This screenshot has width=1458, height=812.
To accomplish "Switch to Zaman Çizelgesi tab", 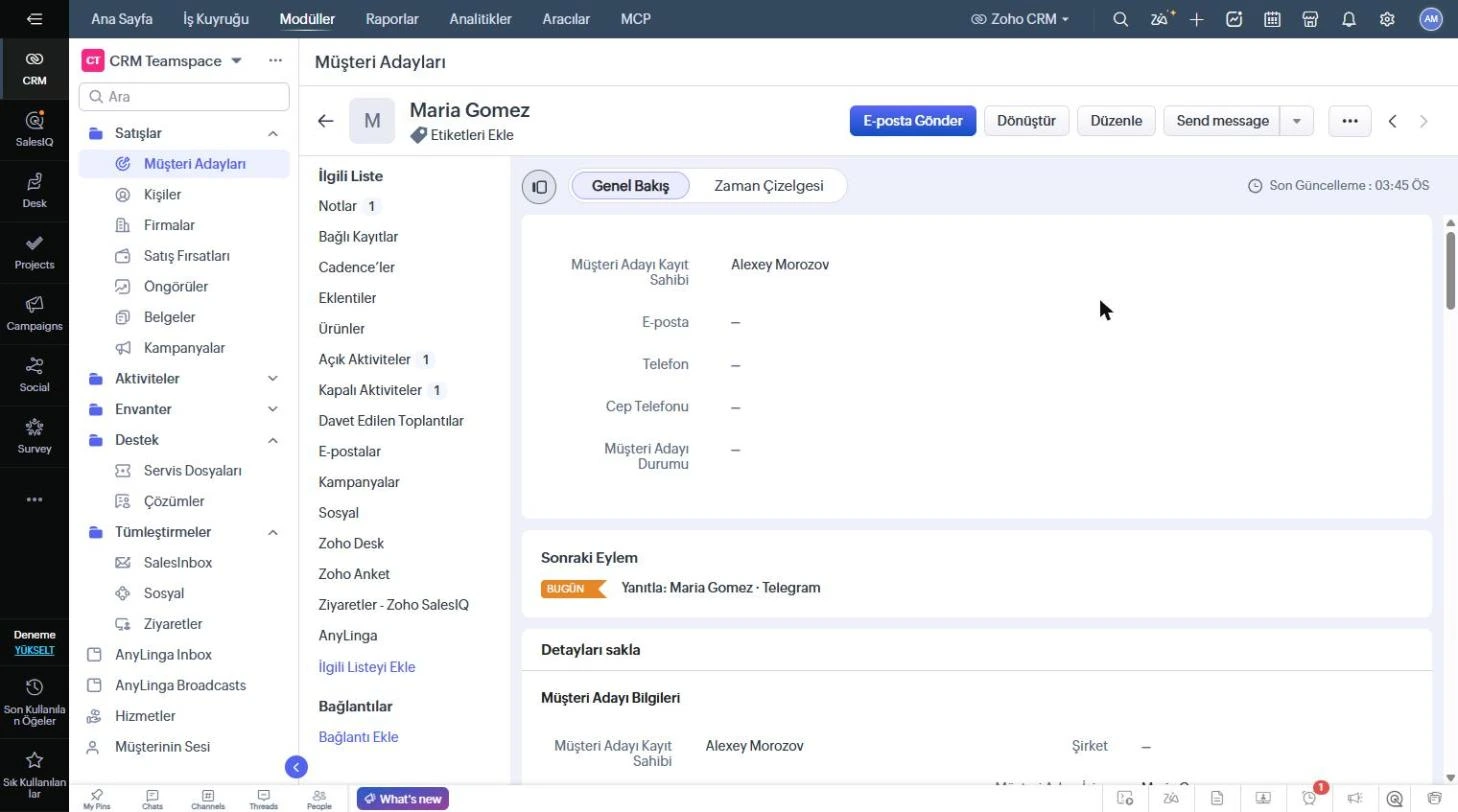I will [769, 186].
